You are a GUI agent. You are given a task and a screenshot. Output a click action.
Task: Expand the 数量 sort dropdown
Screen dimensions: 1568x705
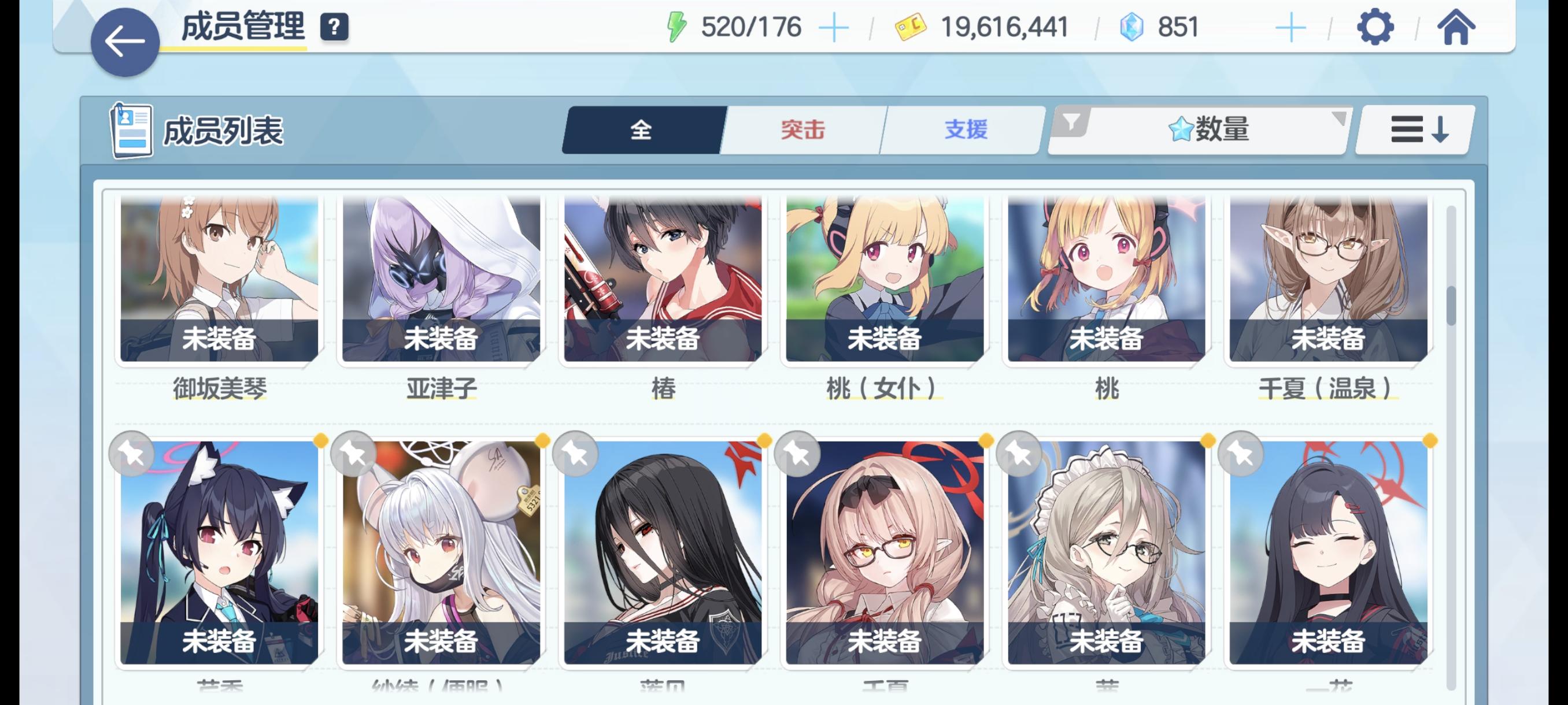coord(1198,129)
